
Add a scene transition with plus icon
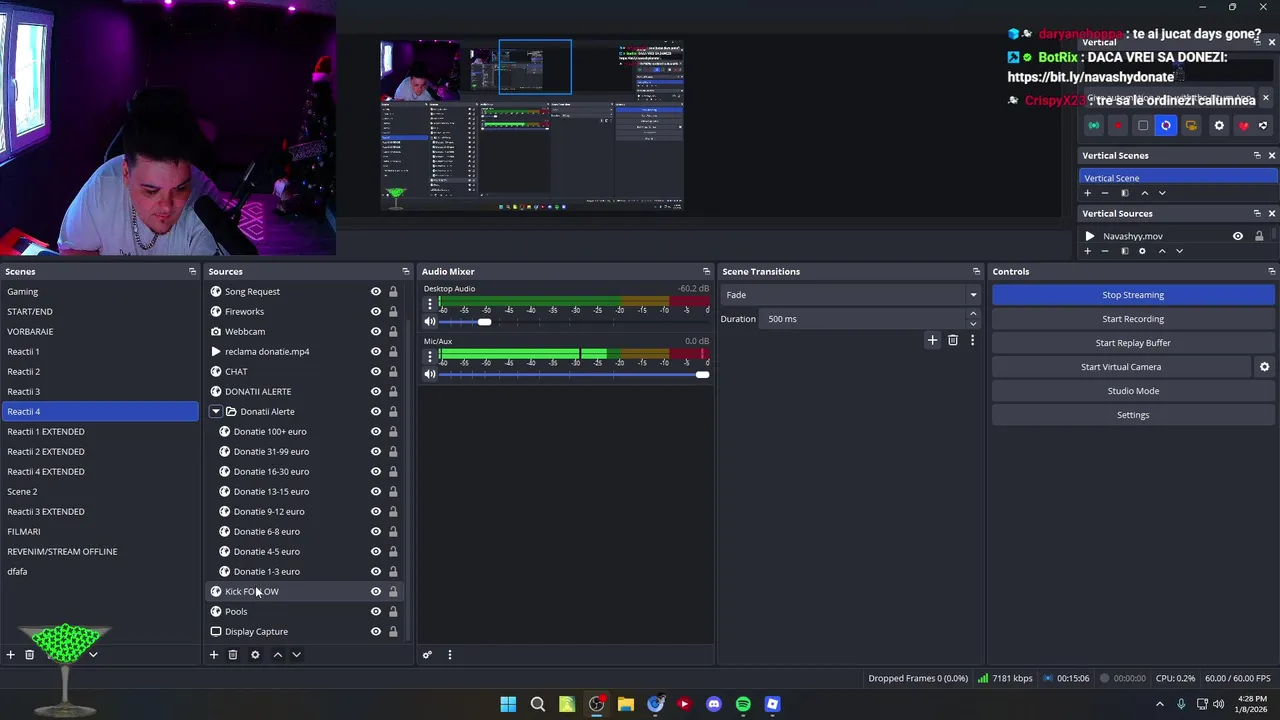(932, 340)
